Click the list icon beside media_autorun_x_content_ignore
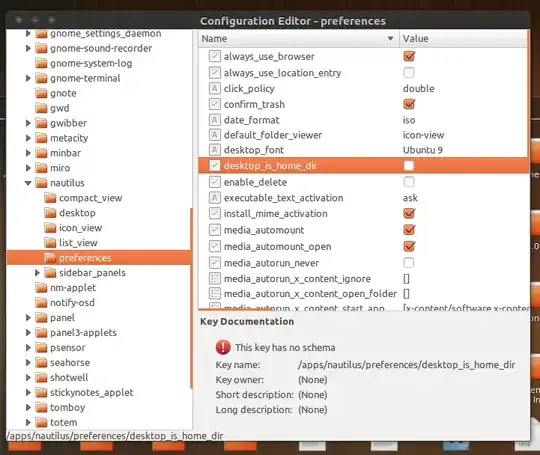Screen dimensions: 540x455 pos(215,278)
